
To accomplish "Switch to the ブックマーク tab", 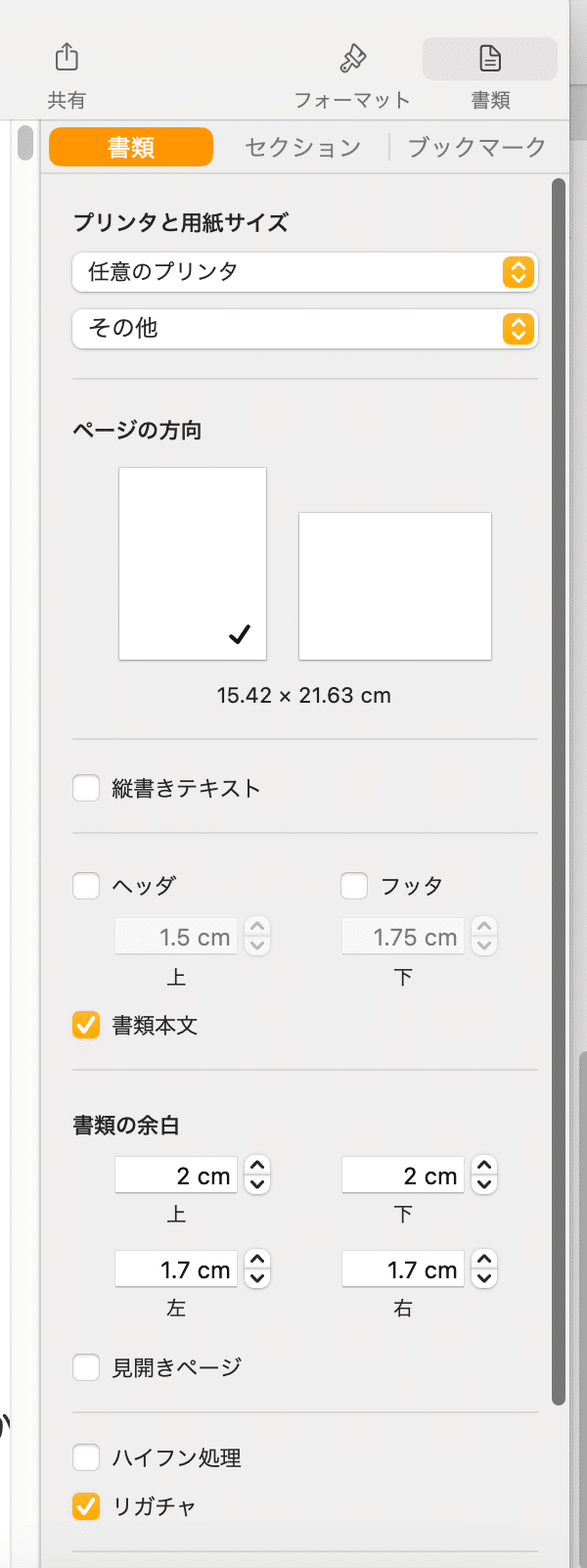I will pyautogui.click(x=476, y=148).
